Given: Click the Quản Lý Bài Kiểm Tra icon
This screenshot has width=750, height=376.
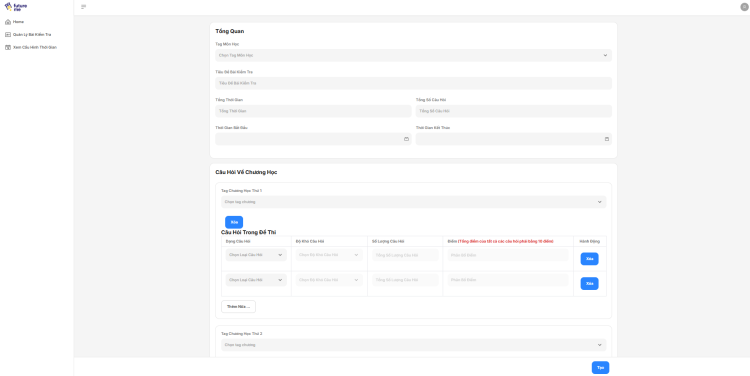Looking at the screenshot, I should (8, 34).
